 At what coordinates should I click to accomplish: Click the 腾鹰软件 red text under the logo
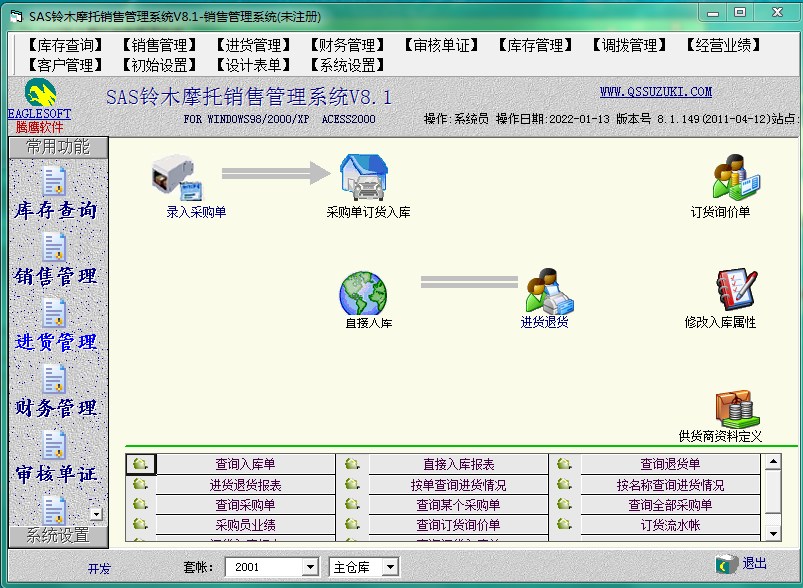(39, 127)
